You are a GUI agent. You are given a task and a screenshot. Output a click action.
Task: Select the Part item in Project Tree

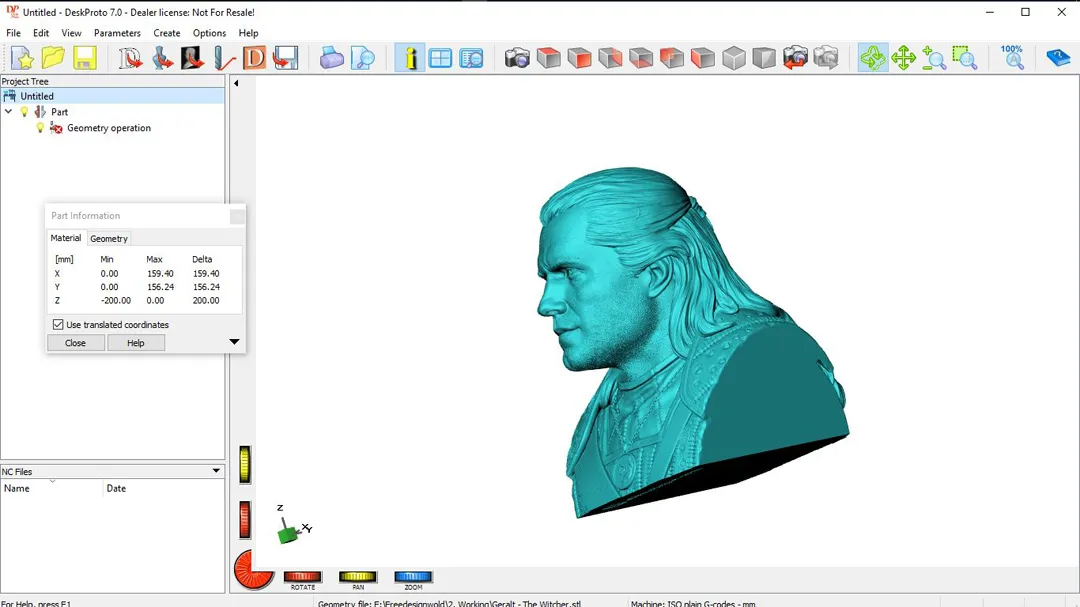point(59,112)
